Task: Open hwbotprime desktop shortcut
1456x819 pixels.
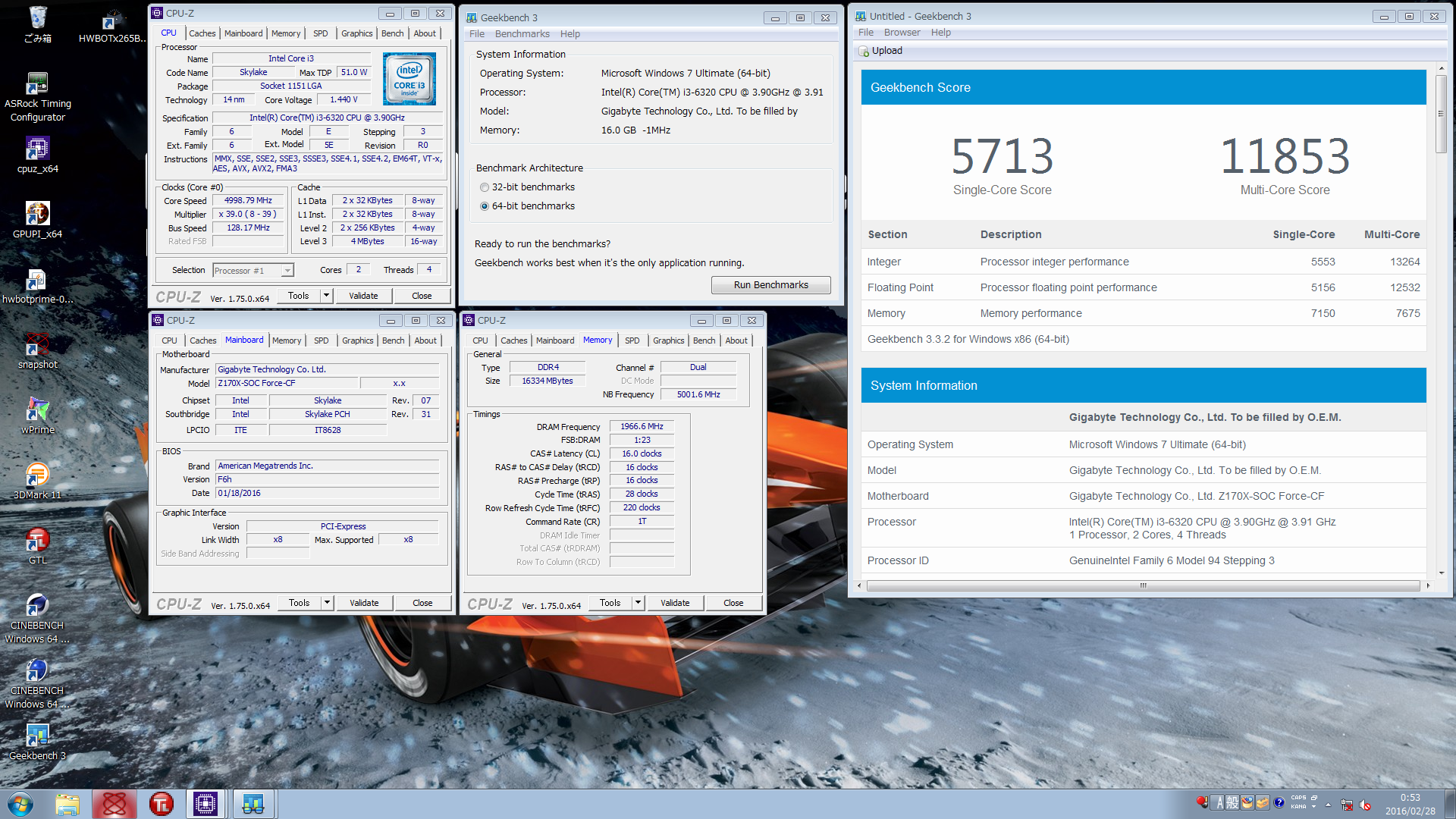Action: tap(37, 285)
